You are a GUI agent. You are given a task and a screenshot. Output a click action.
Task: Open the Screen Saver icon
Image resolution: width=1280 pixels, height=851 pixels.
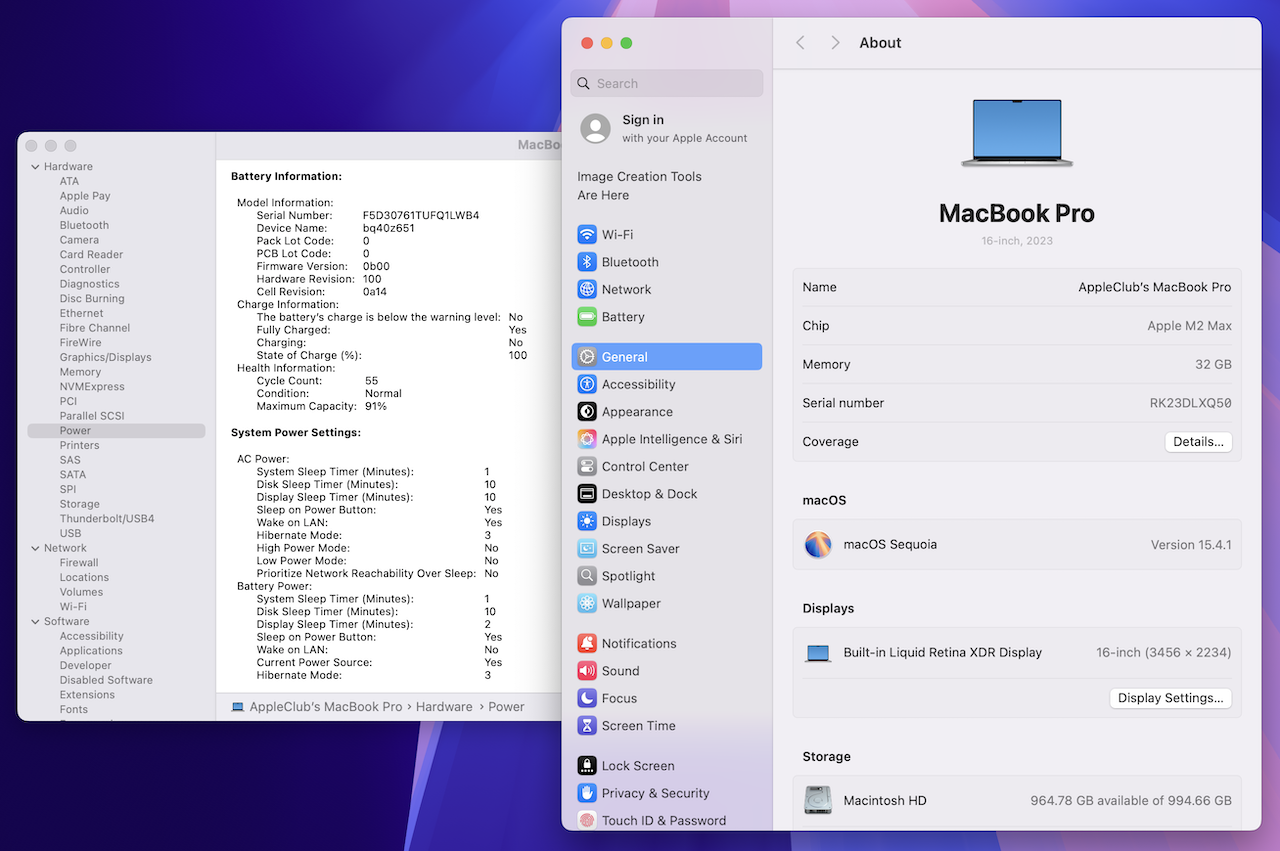[x=587, y=549]
